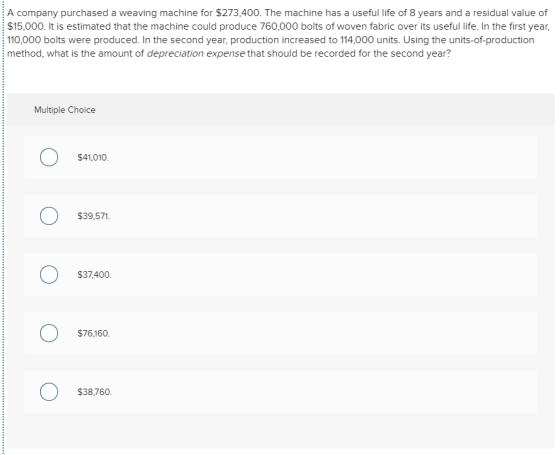This screenshot has height=455, width=560.
Task: Click the $76,160 answer text
Action: pyautogui.click(x=94, y=333)
